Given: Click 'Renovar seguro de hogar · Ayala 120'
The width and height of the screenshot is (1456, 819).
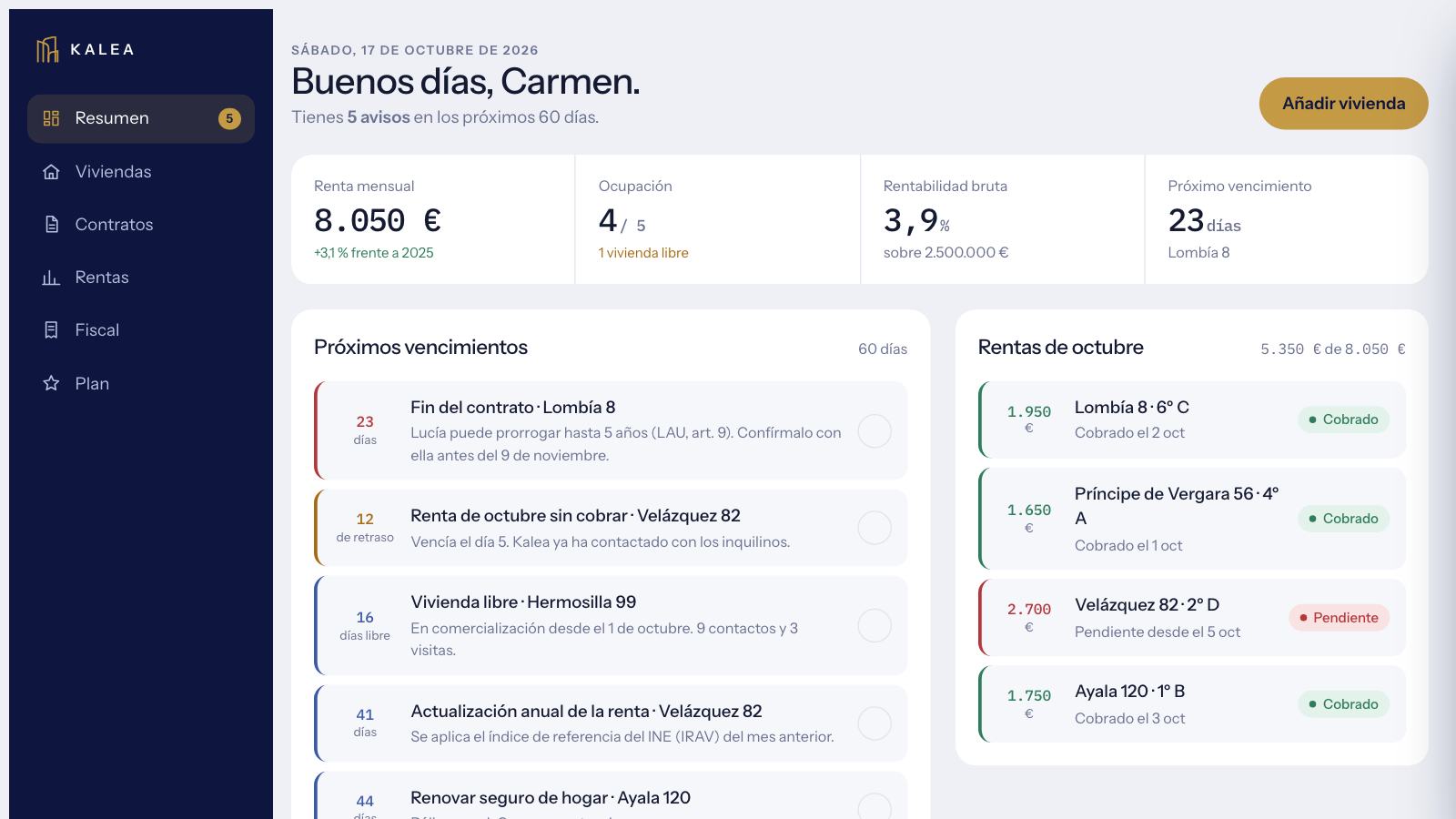Looking at the screenshot, I should pyautogui.click(x=551, y=798).
